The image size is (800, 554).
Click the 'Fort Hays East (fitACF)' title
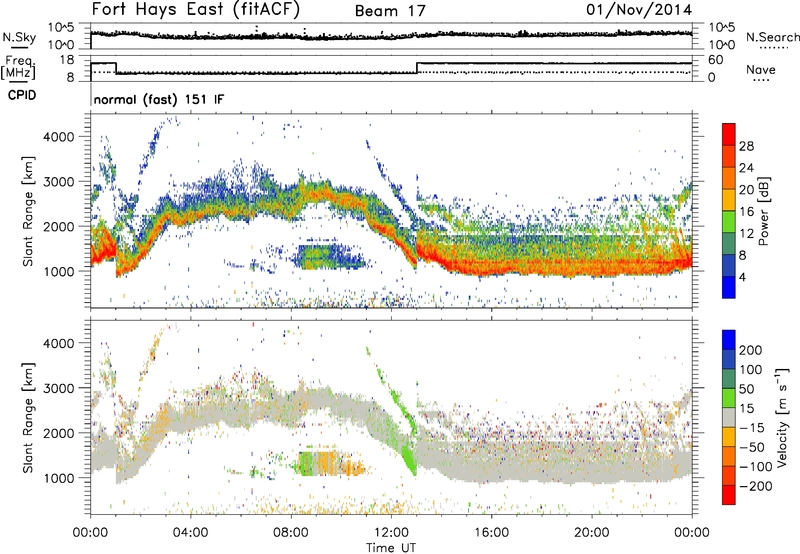[x=196, y=9]
